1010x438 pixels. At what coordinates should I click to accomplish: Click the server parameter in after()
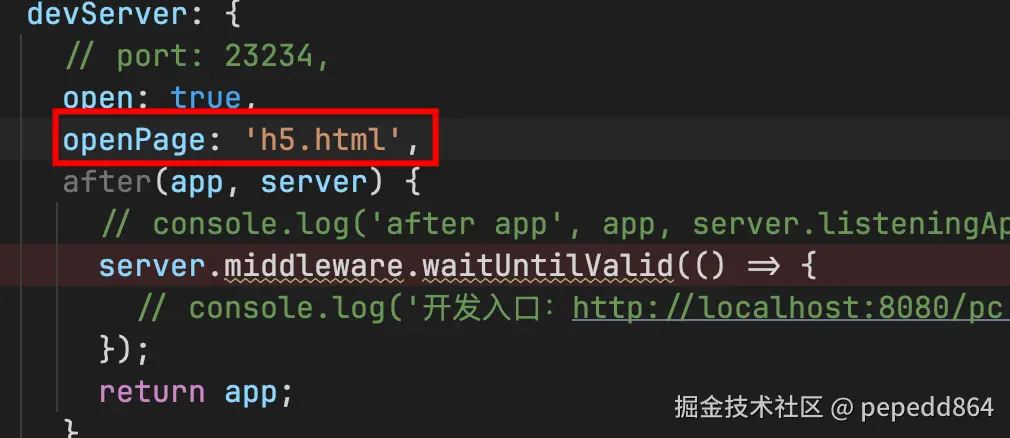pos(314,182)
